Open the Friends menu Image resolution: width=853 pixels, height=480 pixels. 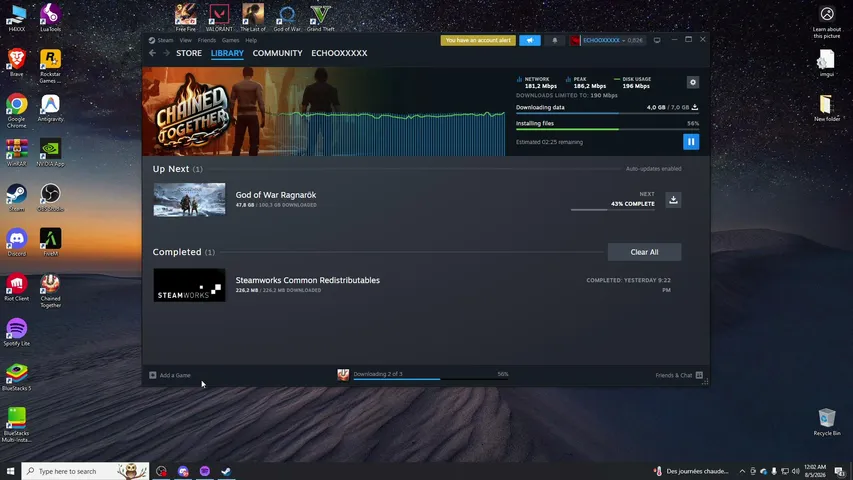207,40
